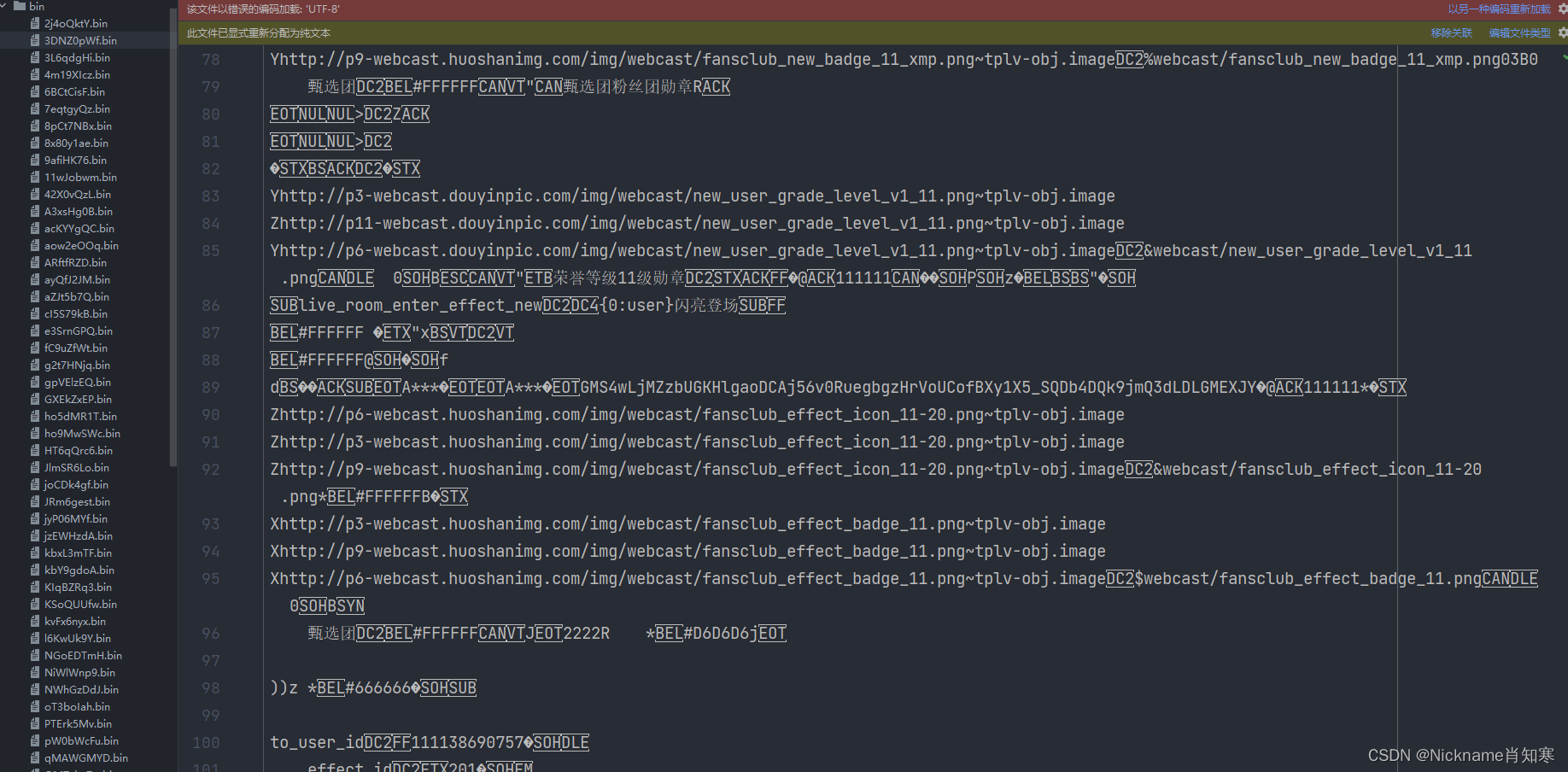Open file jyP06MYf.bin
1568x772 pixels.
(76, 518)
